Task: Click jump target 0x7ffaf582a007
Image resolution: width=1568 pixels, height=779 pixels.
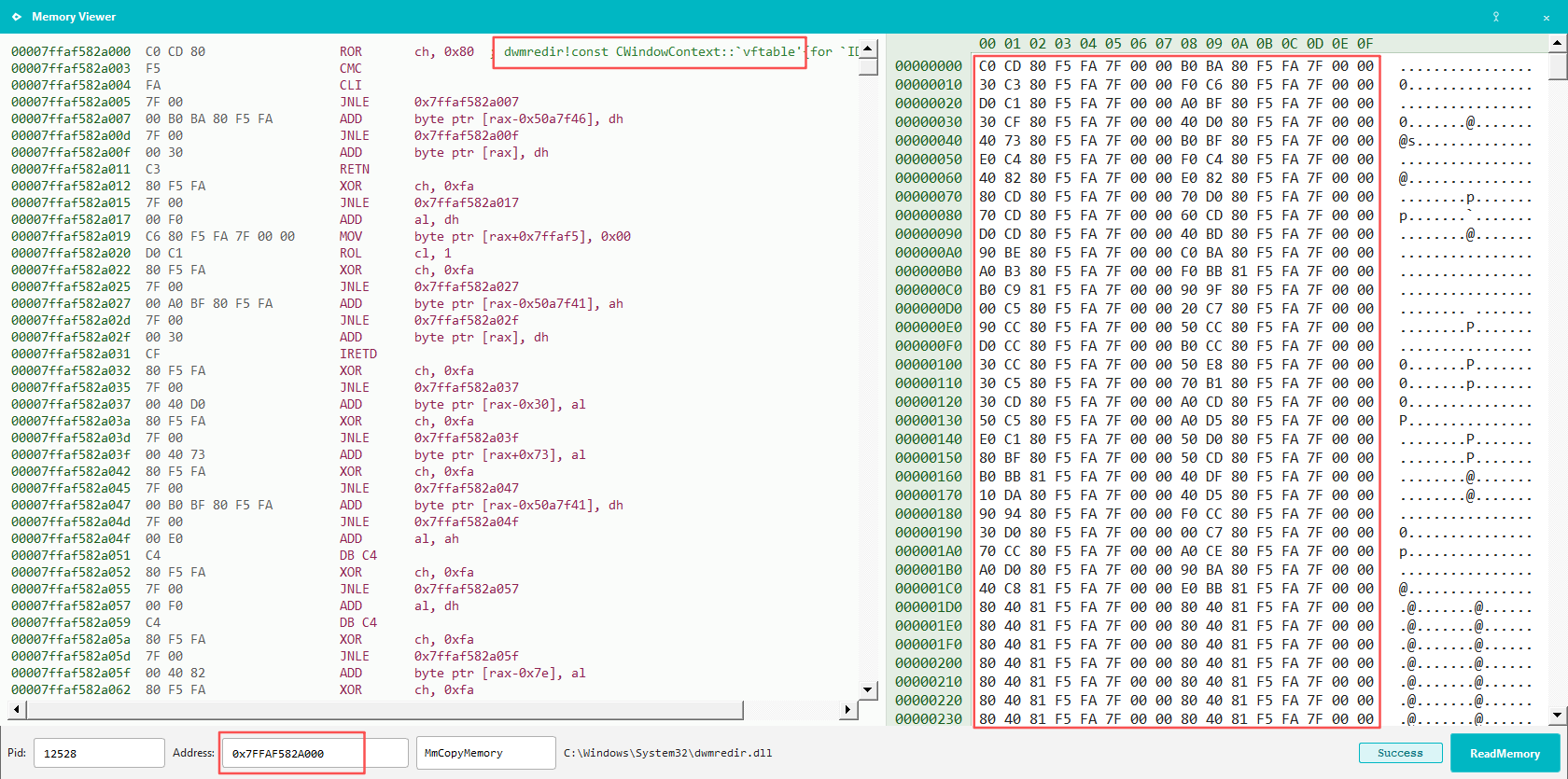Action: click(467, 102)
